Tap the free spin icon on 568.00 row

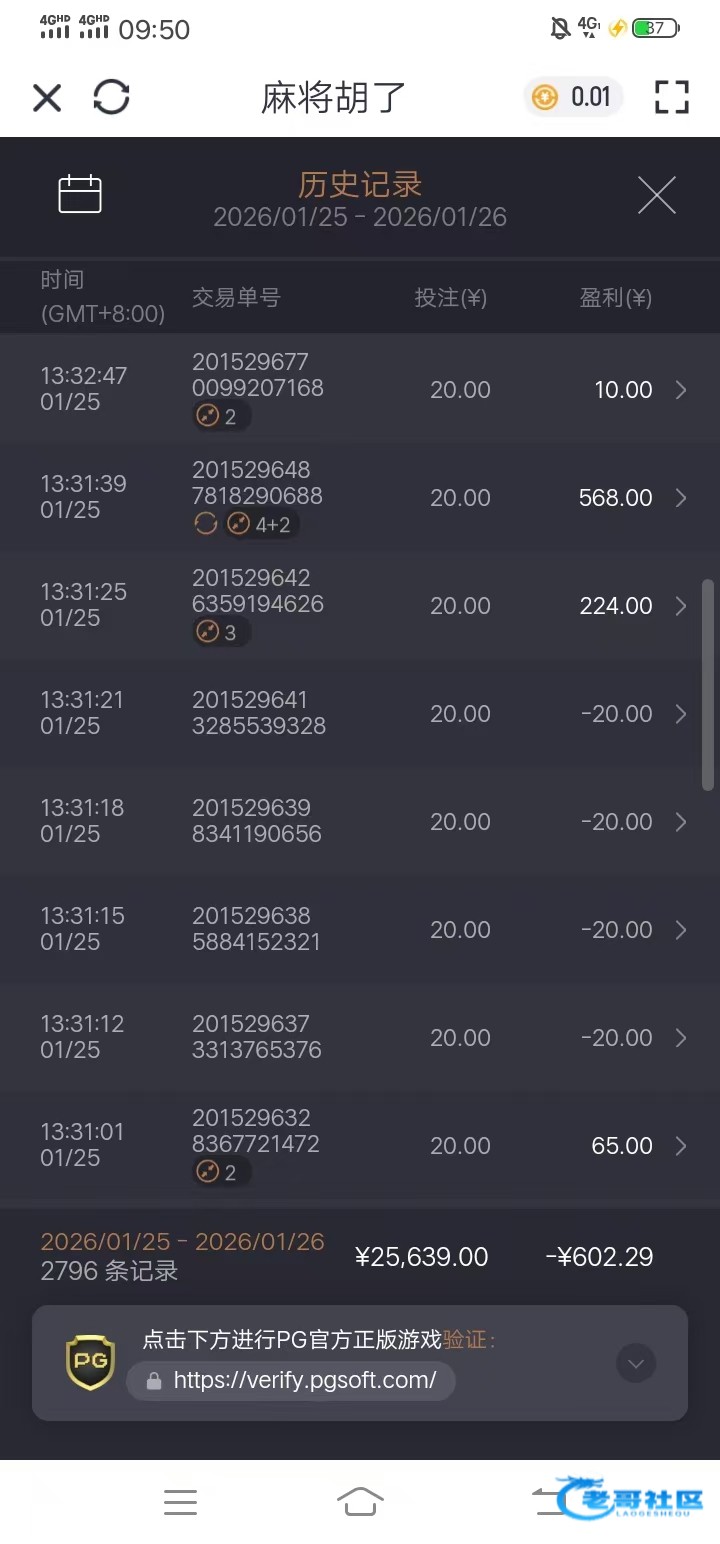(x=206, y=524)
